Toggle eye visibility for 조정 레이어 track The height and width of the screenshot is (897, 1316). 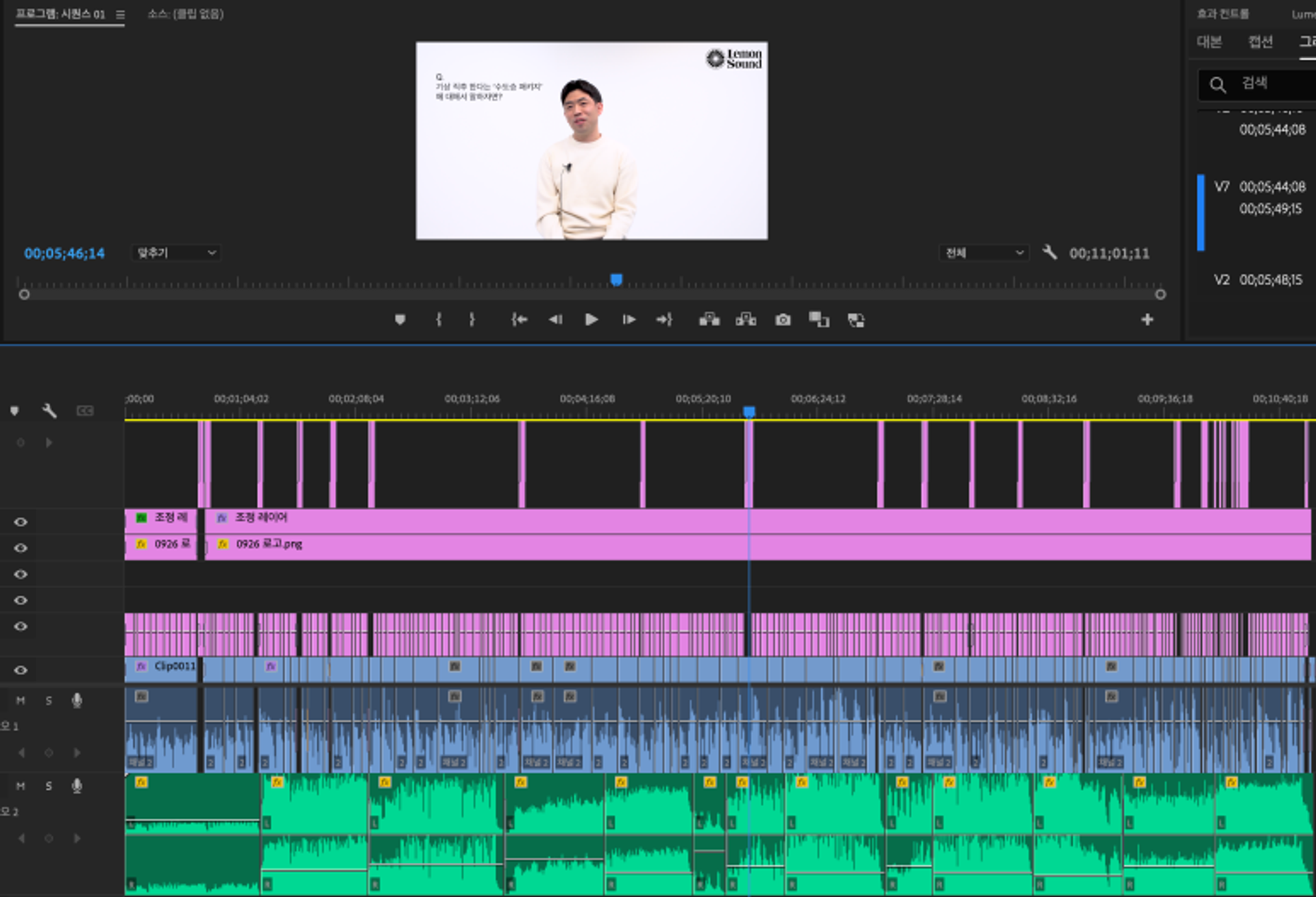pyautogui.click(x=21, y=522)
